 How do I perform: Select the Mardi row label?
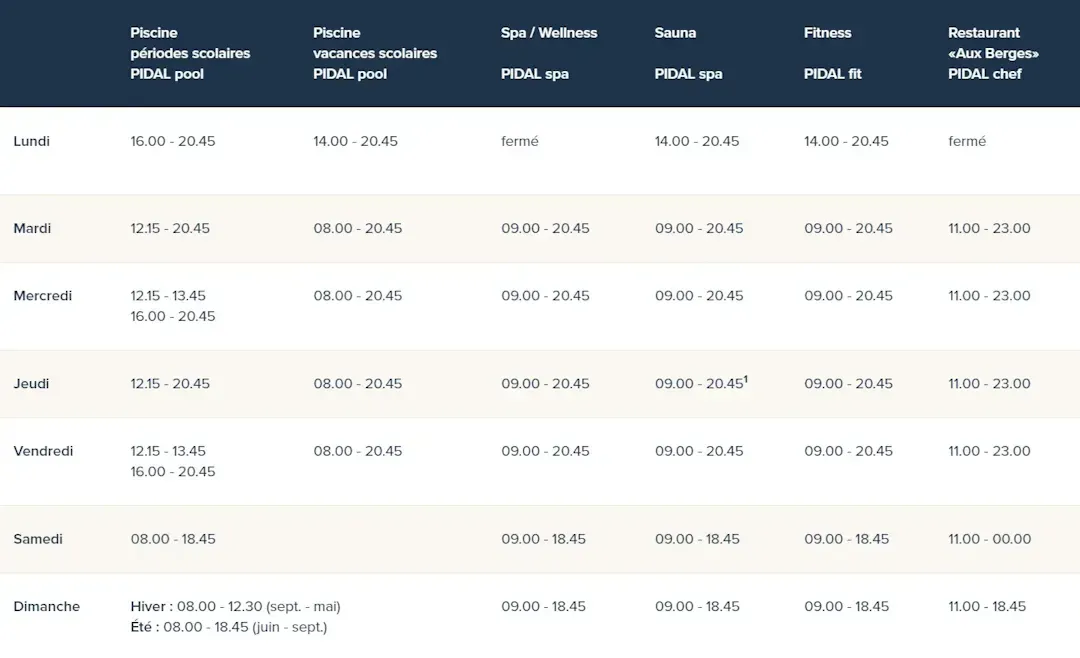point(32,228)
